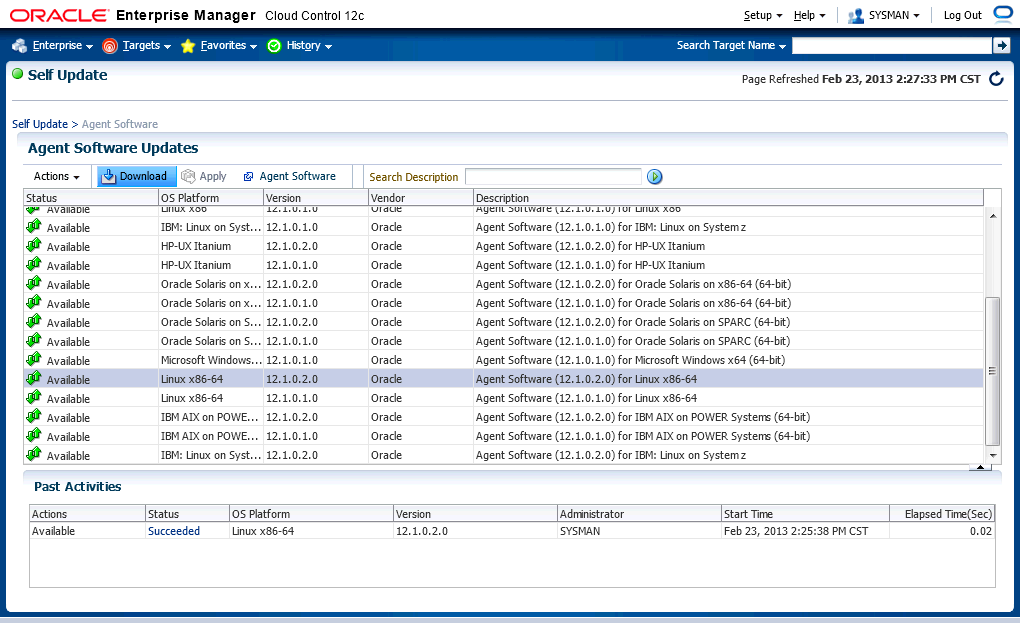Select Agent Software for Linux x86-64 12.1.0.1.0 description

[x=586, y=398]
